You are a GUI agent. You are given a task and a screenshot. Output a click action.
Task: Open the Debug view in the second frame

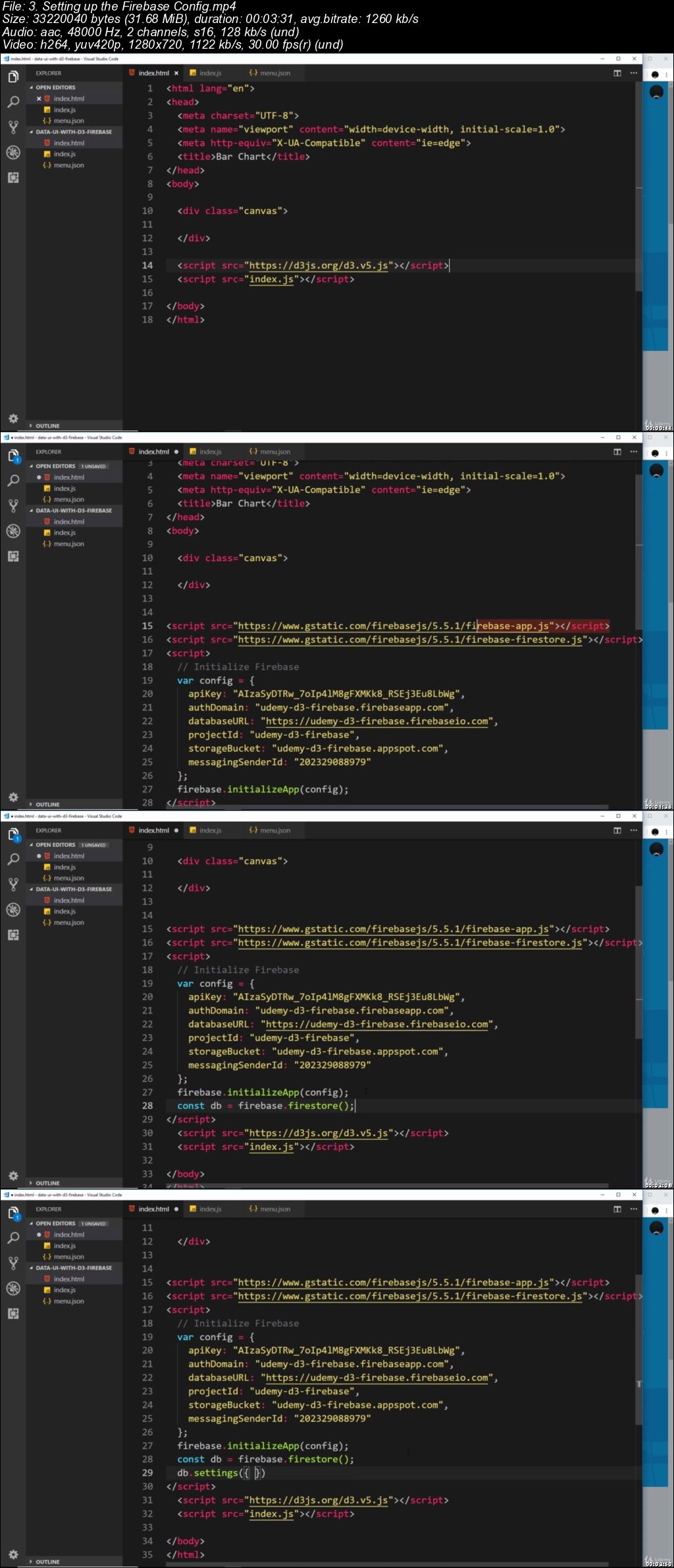[13, 531]
